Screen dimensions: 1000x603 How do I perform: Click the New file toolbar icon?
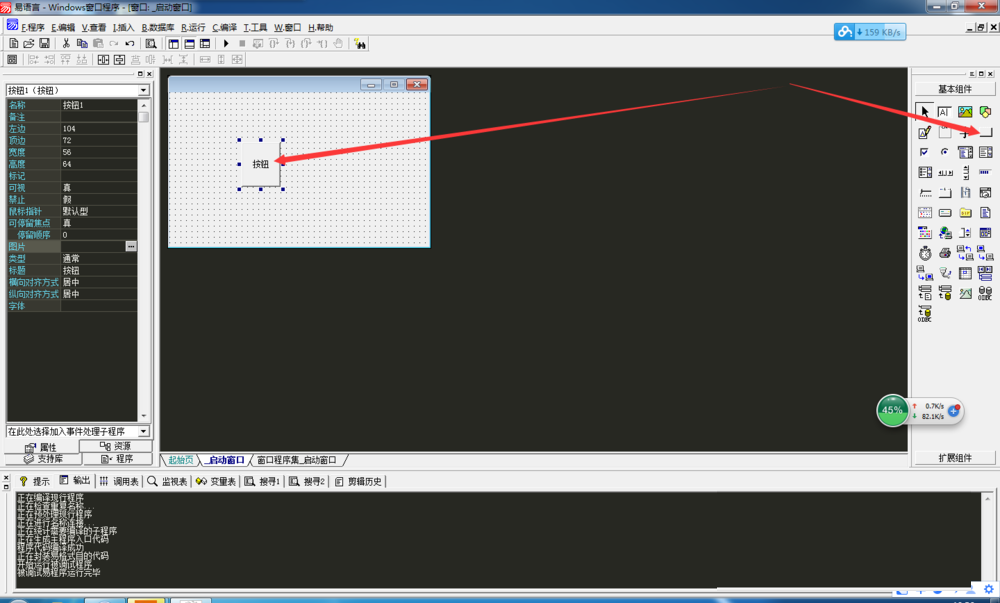[x=13, y=43]
